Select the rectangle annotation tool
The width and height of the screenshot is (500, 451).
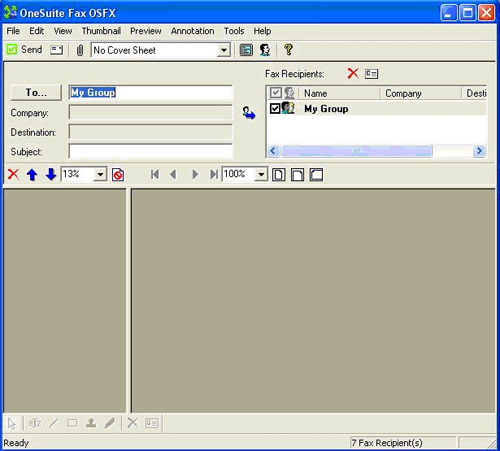point(72,423)
